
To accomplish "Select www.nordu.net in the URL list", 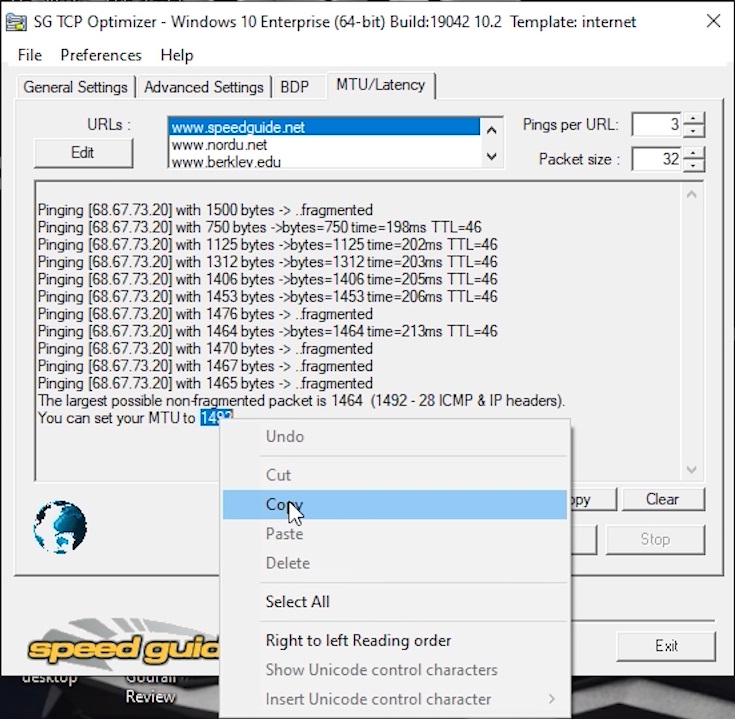I will [x=323, y=145].
